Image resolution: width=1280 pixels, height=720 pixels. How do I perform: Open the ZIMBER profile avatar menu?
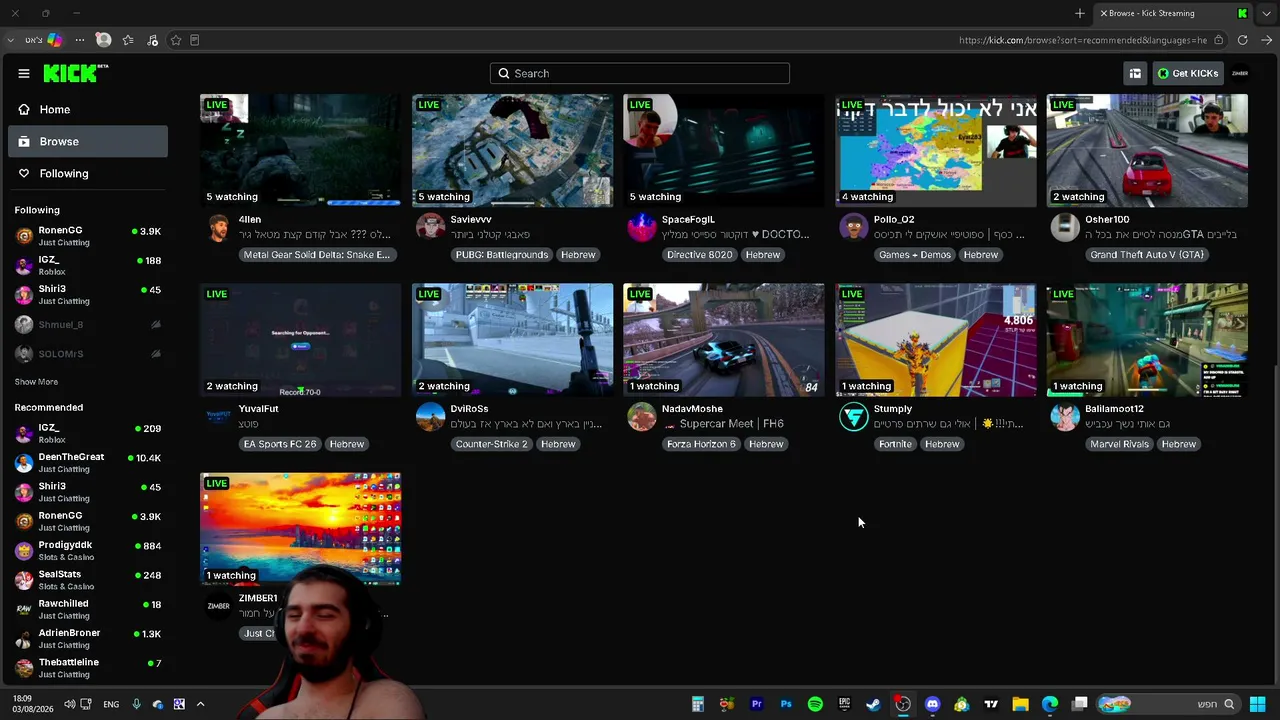pos(1240,73)
